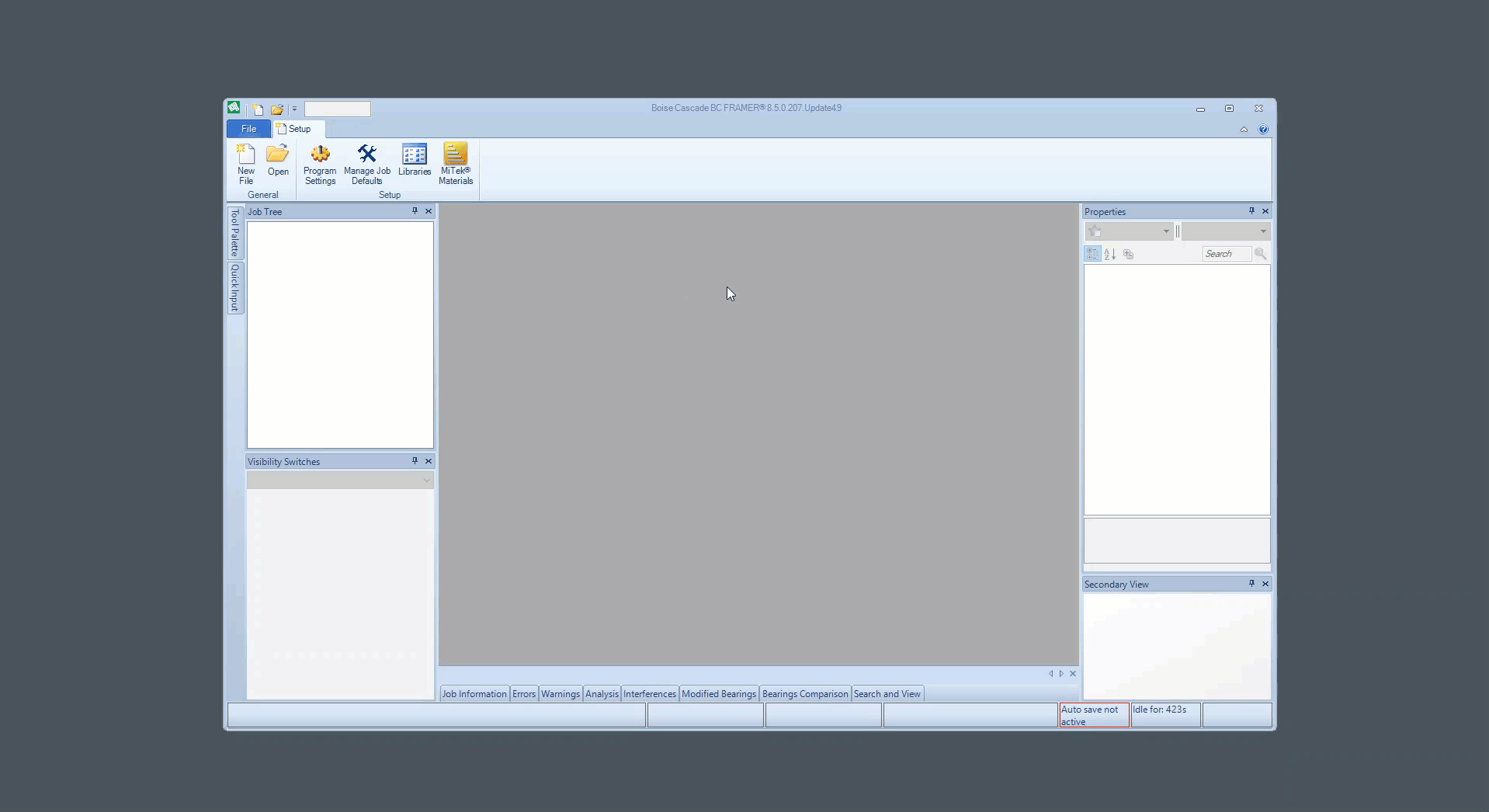The image size is (1489, 812).
Task: Open the File menu tab
Action: 248,129
